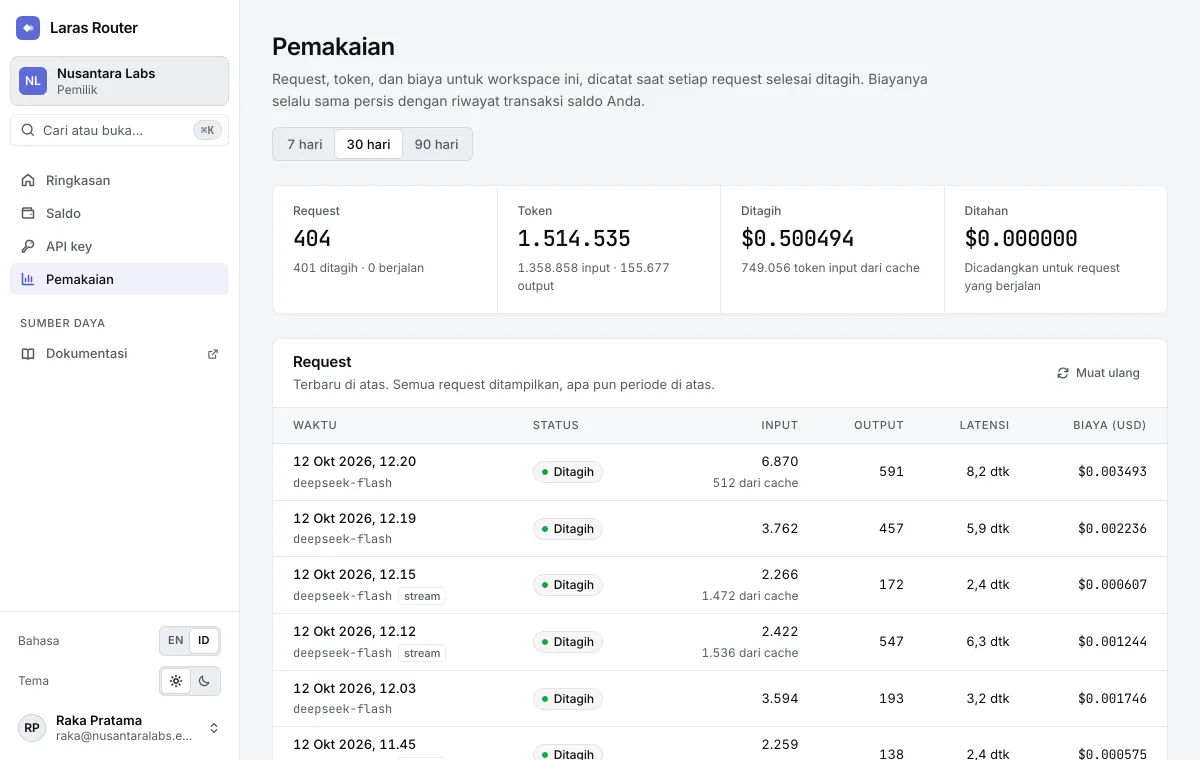
Task: Click the Ditagih amount $0.500494
Action: 798,239
